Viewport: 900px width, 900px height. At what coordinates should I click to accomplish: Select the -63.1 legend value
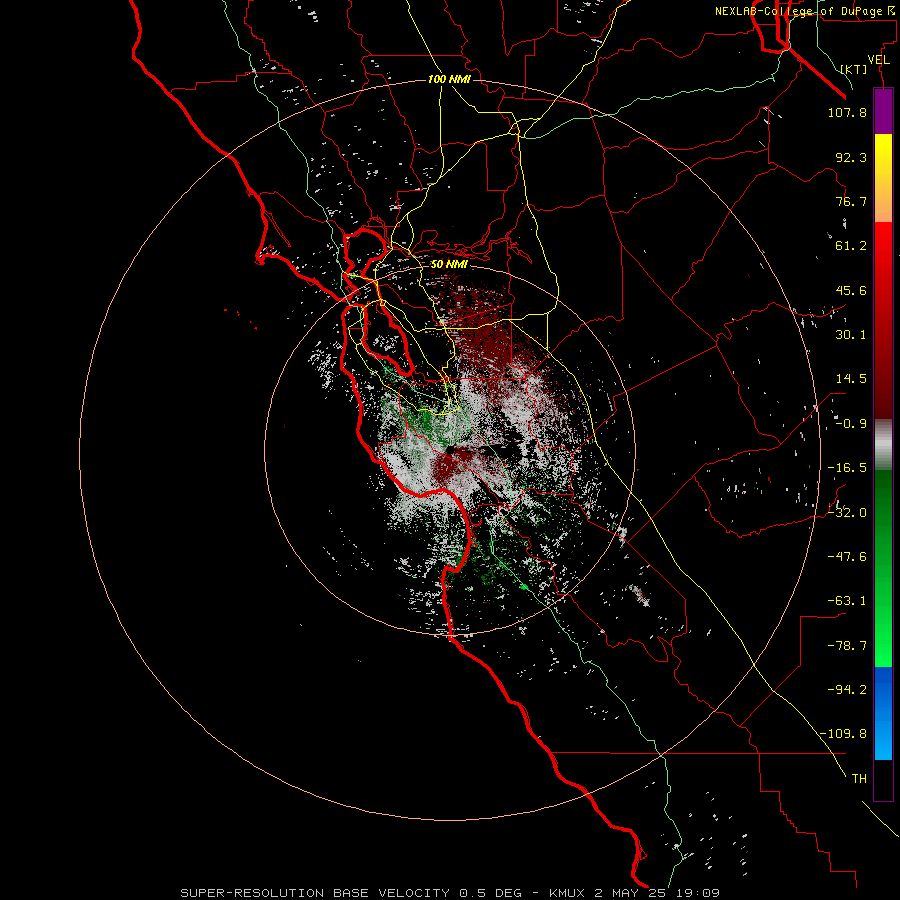pos(847,601)
